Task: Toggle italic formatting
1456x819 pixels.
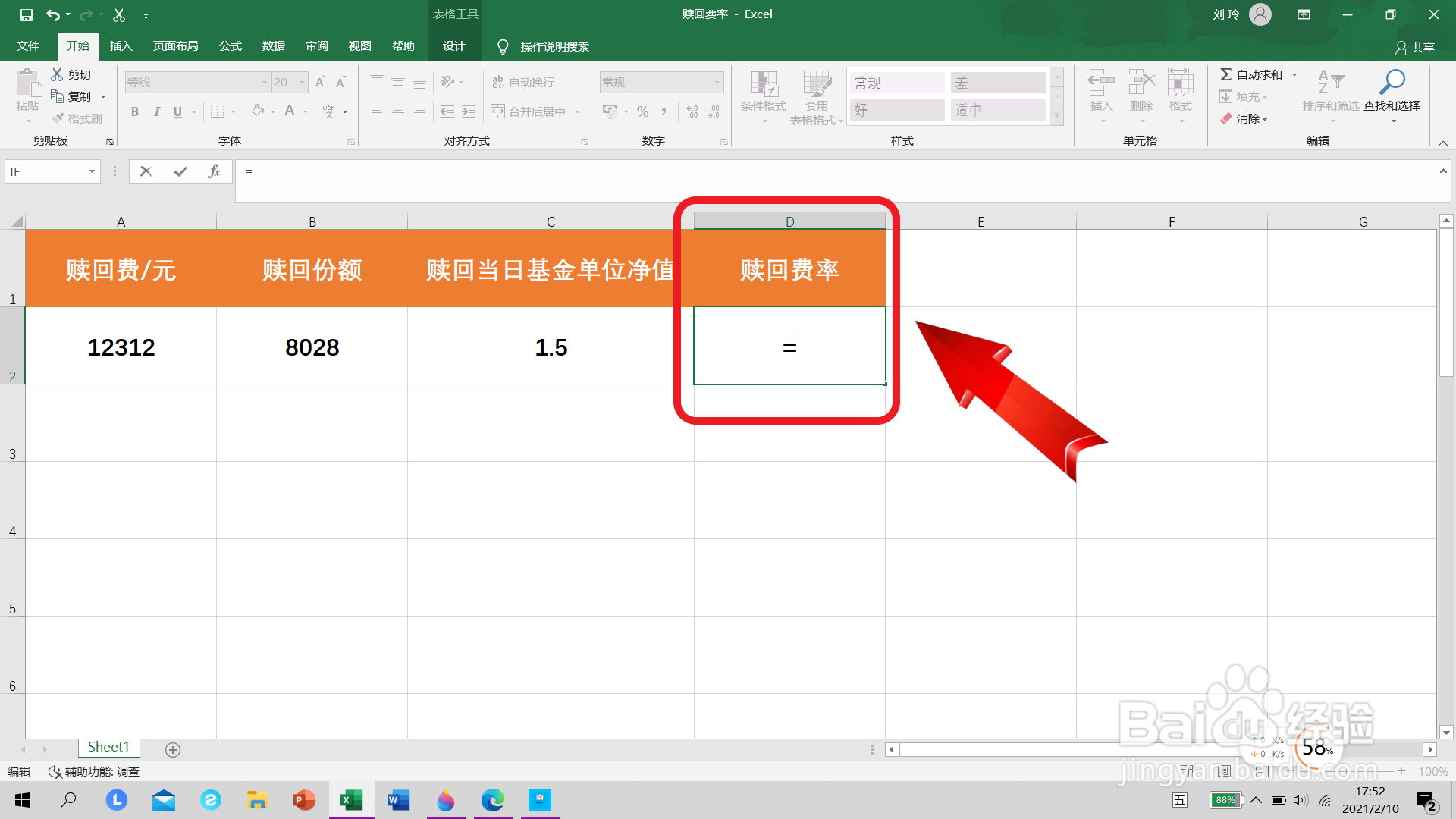Action: [157, 111]
